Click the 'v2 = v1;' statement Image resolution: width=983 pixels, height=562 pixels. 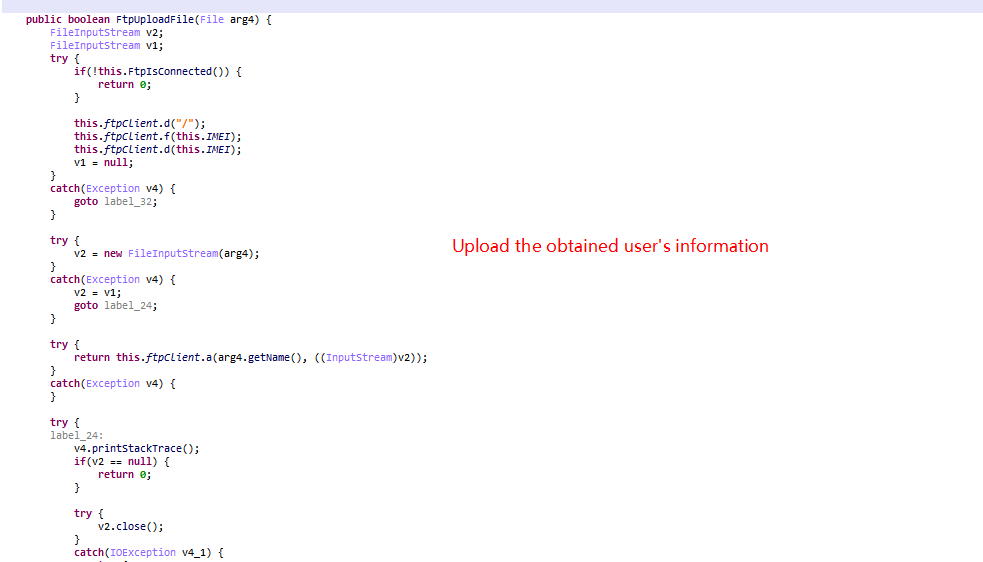point(98,293)
